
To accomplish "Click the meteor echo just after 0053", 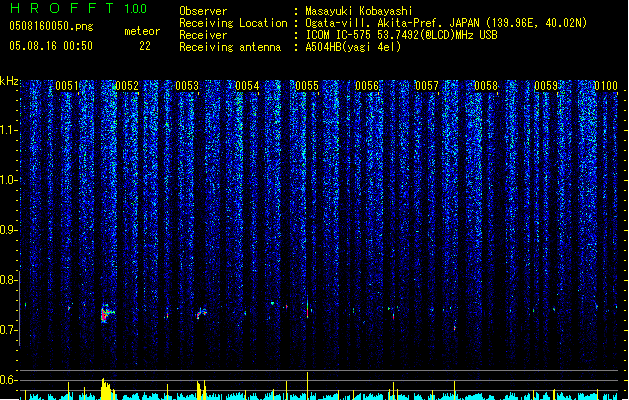I will [201, 313].
